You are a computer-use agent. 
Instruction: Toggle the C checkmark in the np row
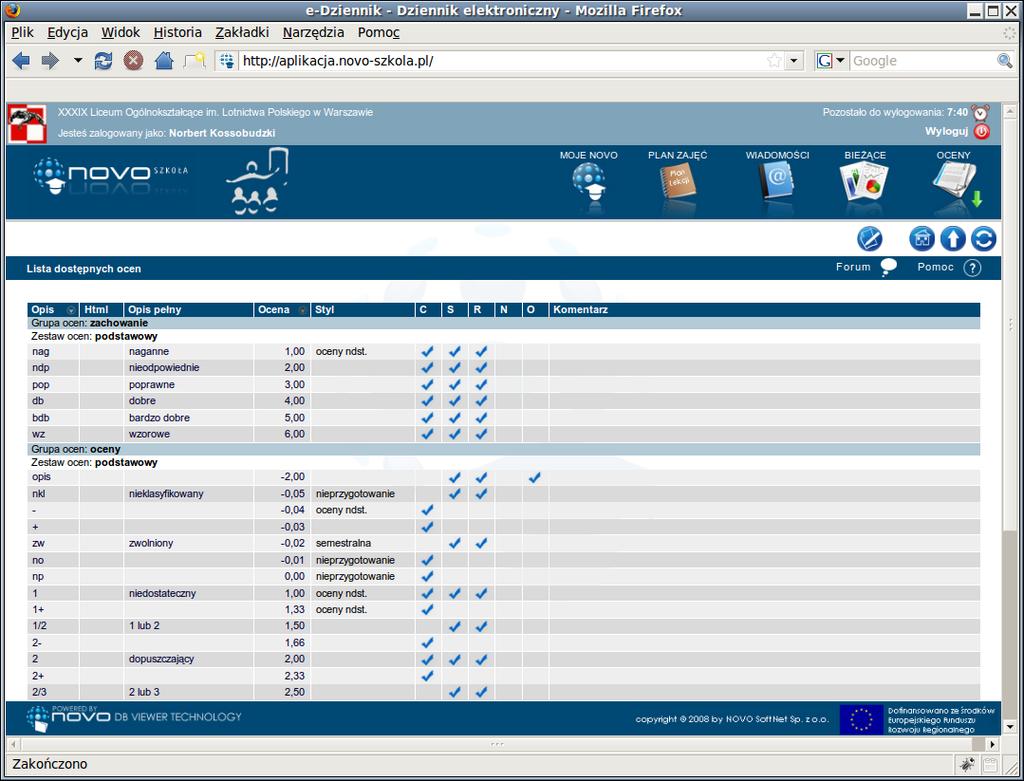point(427,577)
